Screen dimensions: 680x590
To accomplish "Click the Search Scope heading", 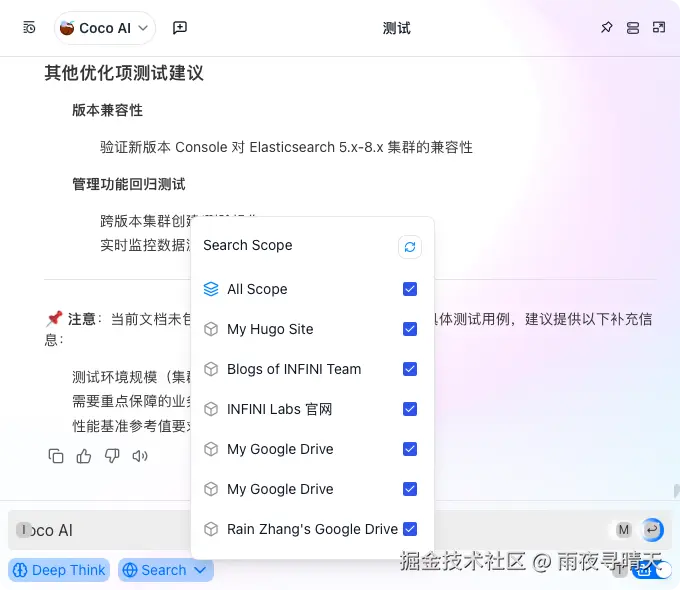I will pyautogui.click(x=248, y=245).
